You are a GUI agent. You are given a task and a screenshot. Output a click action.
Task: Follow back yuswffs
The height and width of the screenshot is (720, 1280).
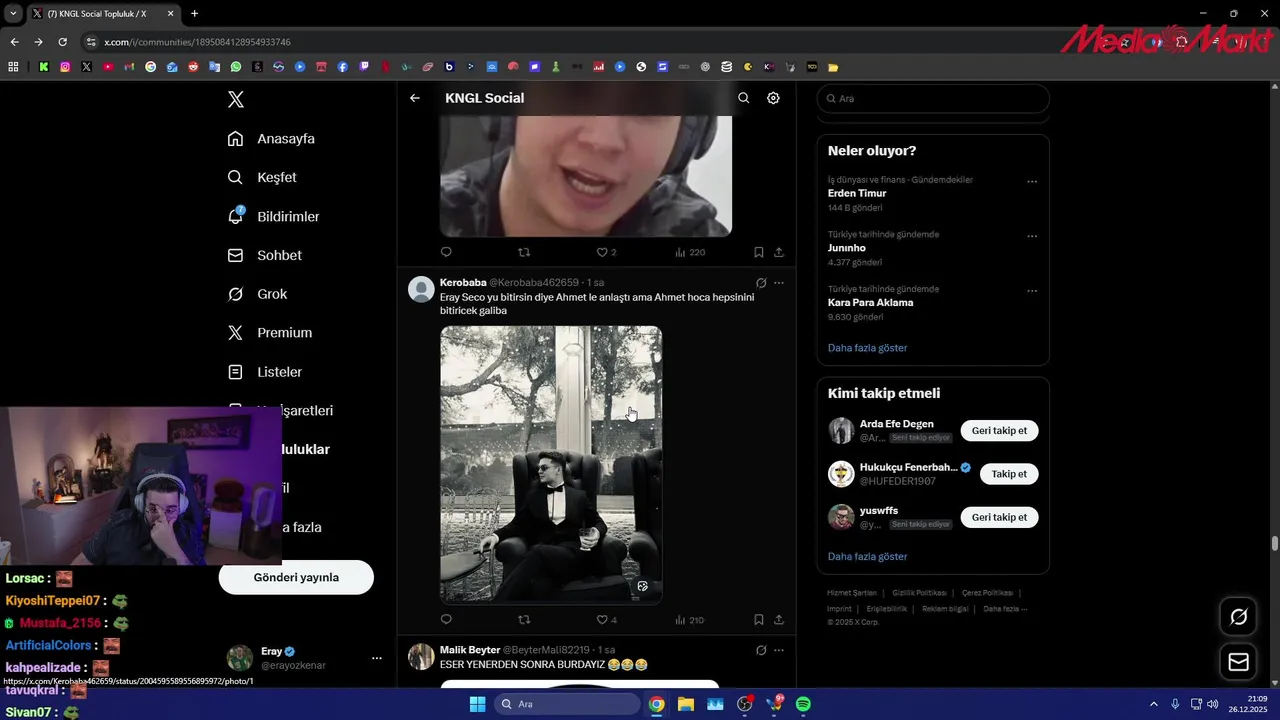[999, 517]
